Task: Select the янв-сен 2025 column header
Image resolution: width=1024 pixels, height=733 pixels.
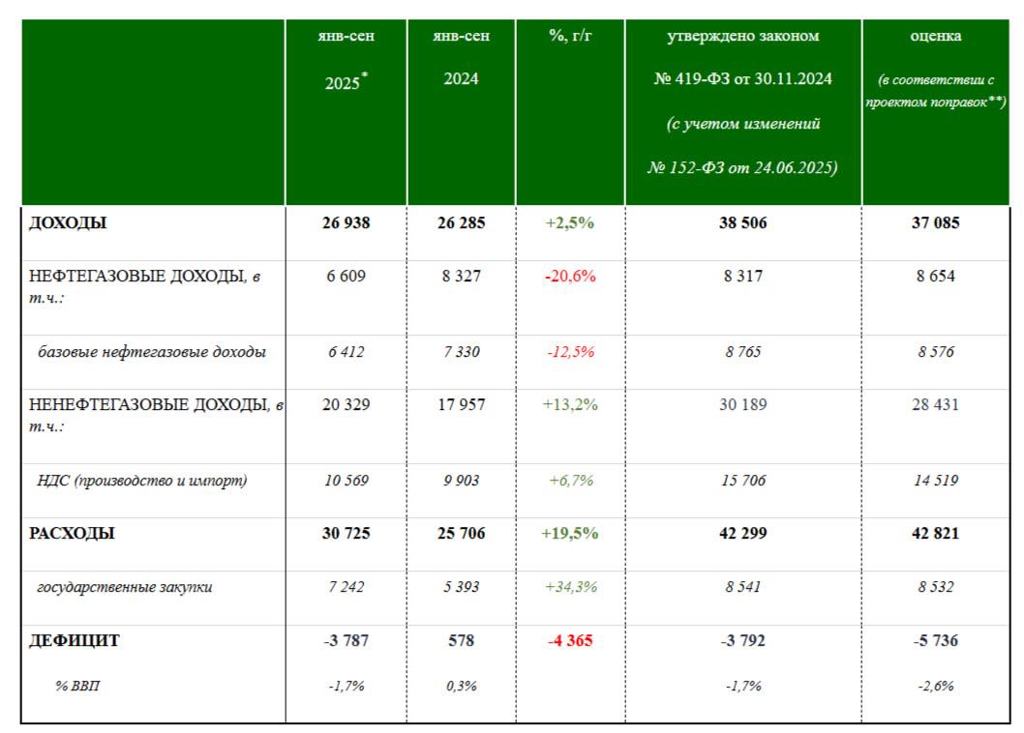Action: pyautogui.click(x=346, y=60)
